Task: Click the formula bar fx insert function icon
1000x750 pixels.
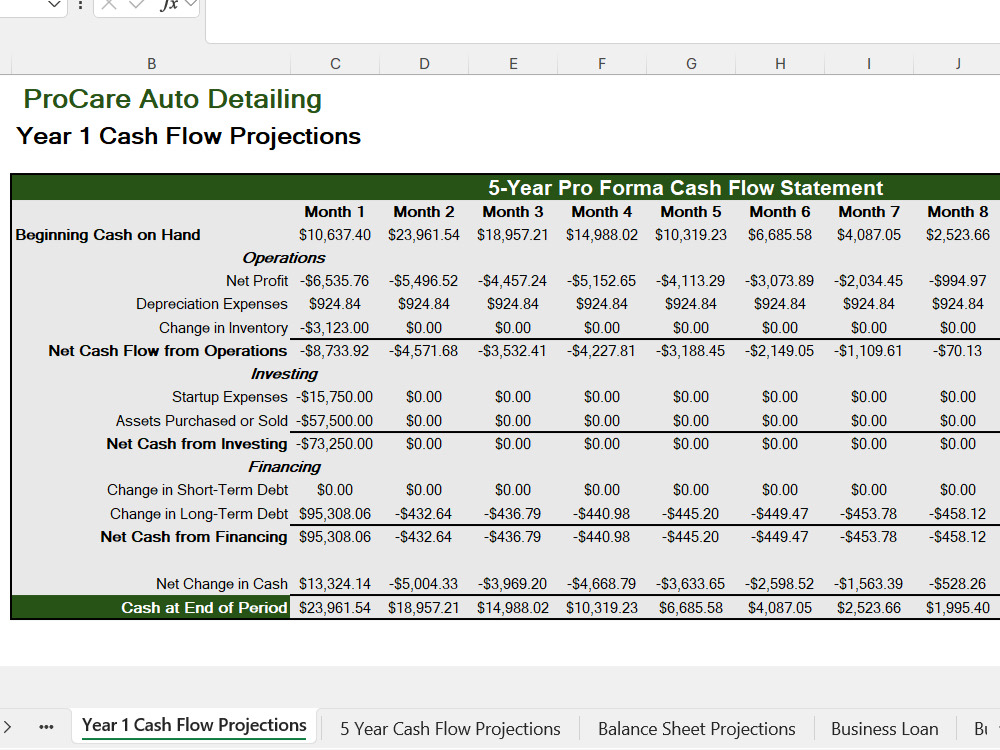Action: (x=168, y=4)
